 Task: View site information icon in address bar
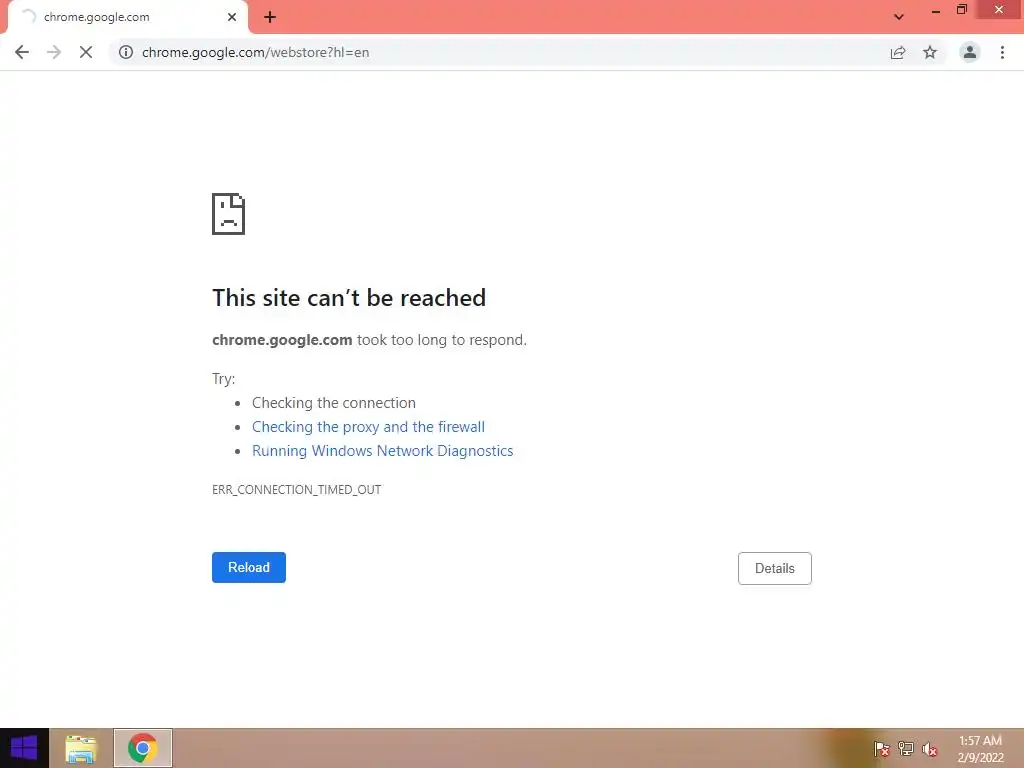click(125, 52)
